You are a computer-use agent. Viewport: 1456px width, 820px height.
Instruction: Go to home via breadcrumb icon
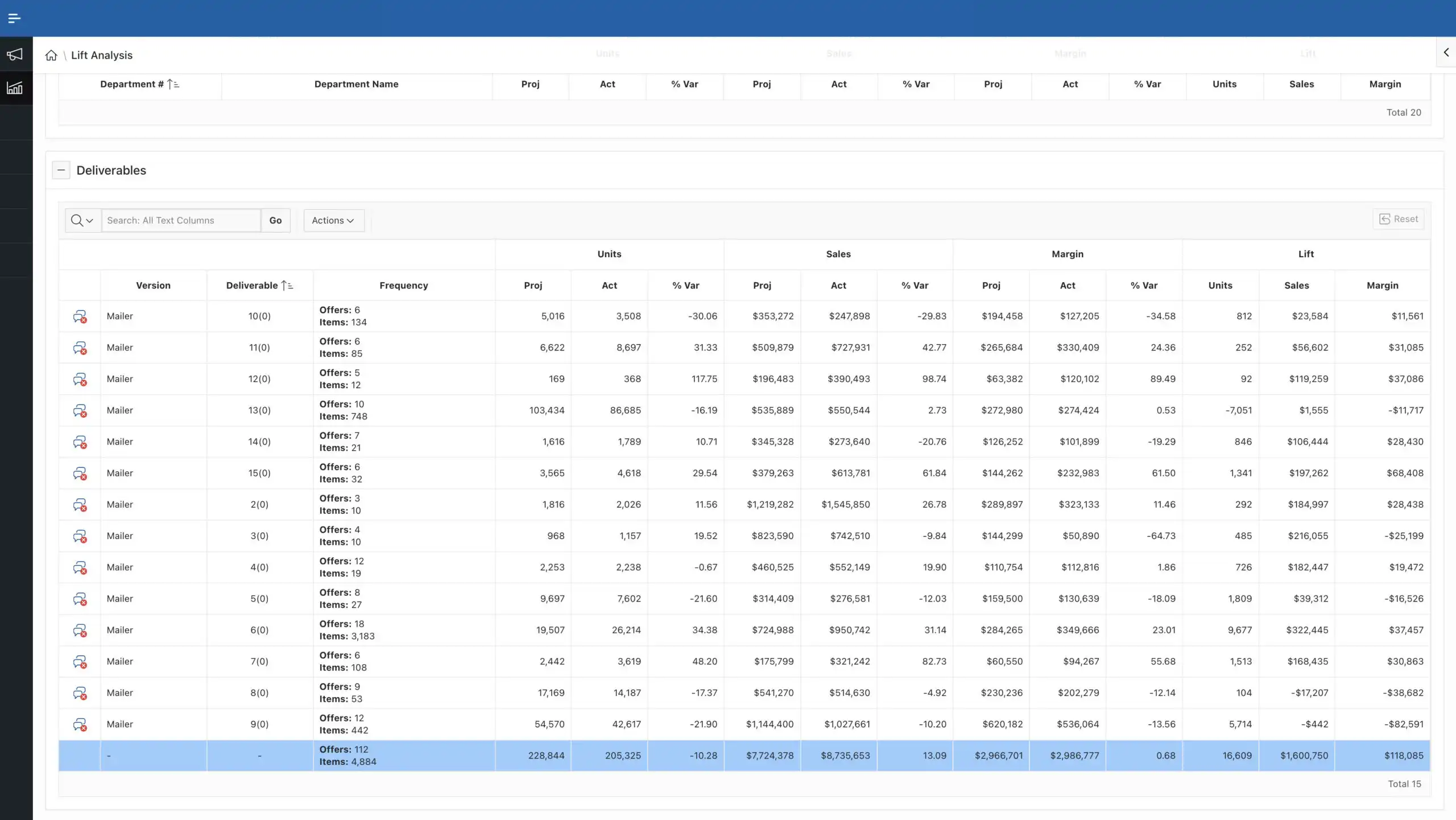pos(51,55)
